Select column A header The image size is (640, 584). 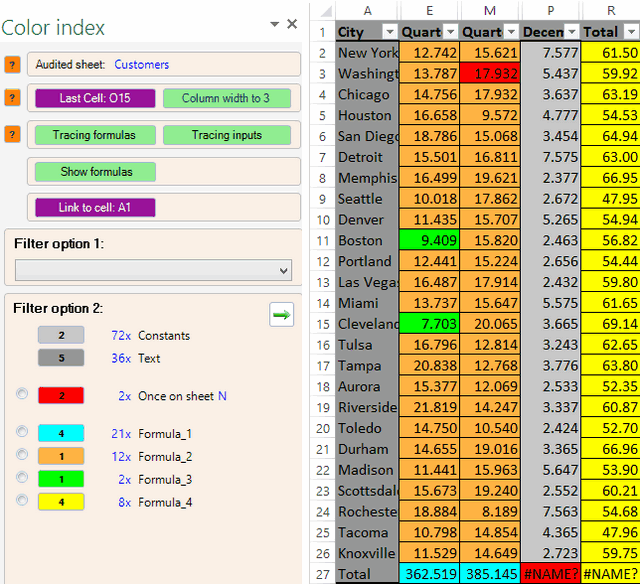point(367,11)
